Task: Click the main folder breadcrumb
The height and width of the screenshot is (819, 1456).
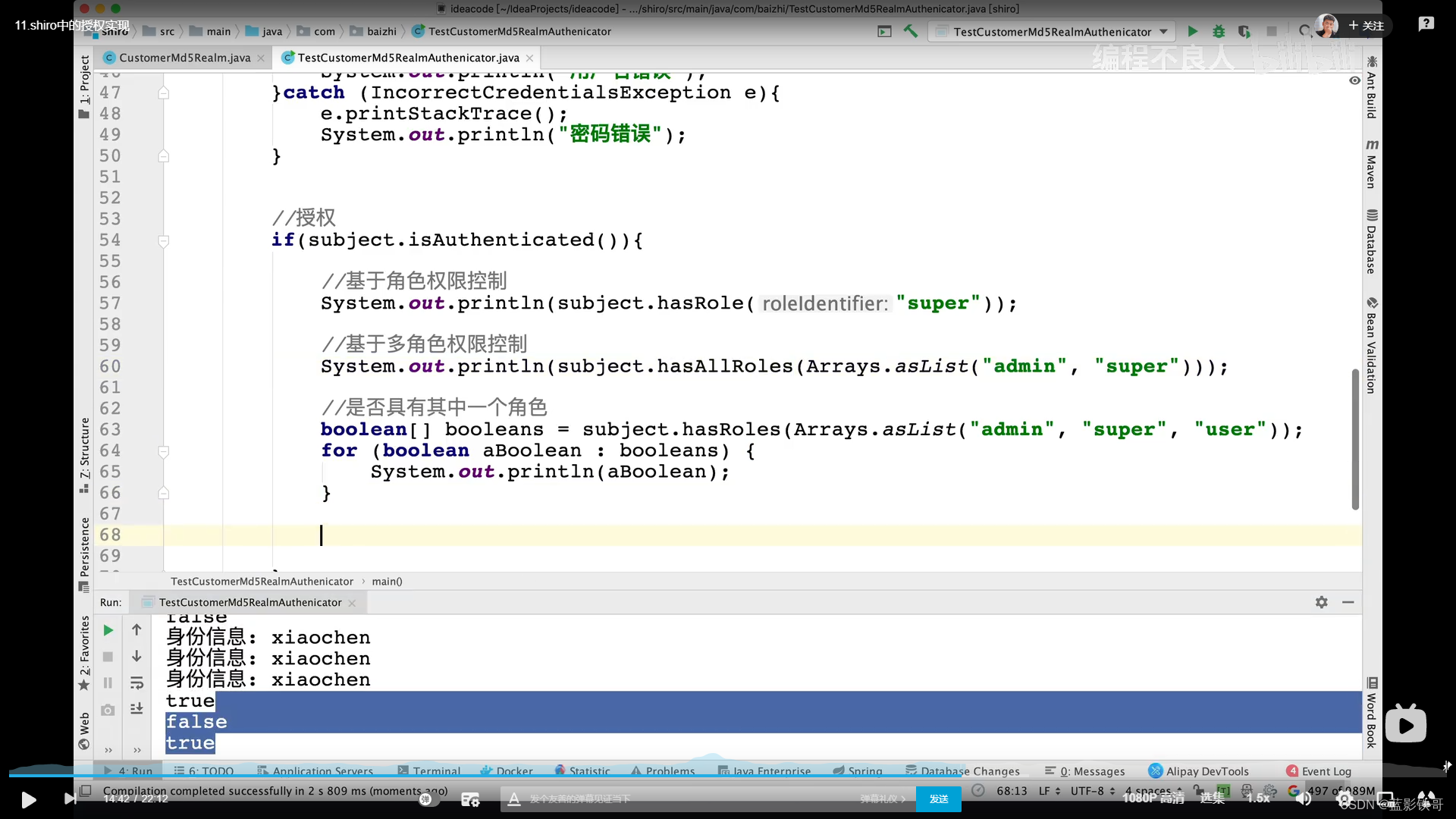Action: click(210, 32)
